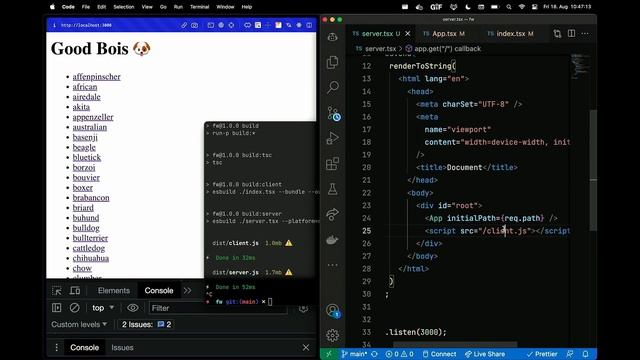This screenshot has height=360, width=640.
Task: Copy page link icon in browser toolbar
Action: [184, 25]
